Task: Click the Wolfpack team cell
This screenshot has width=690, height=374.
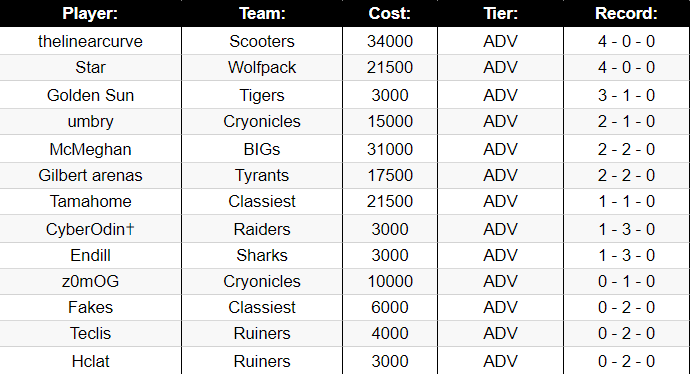Action: pos(262,67)
